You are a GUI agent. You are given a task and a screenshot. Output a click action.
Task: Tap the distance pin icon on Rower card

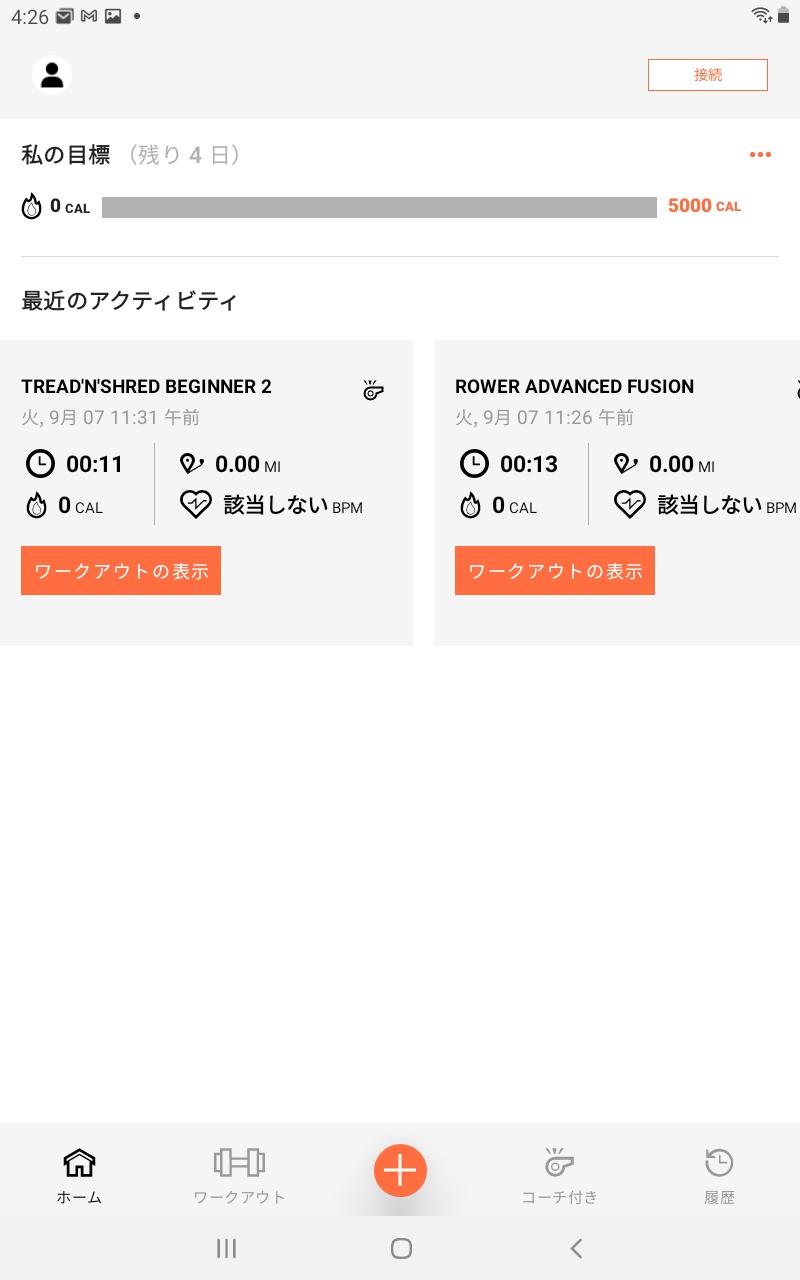pos(626,464)
